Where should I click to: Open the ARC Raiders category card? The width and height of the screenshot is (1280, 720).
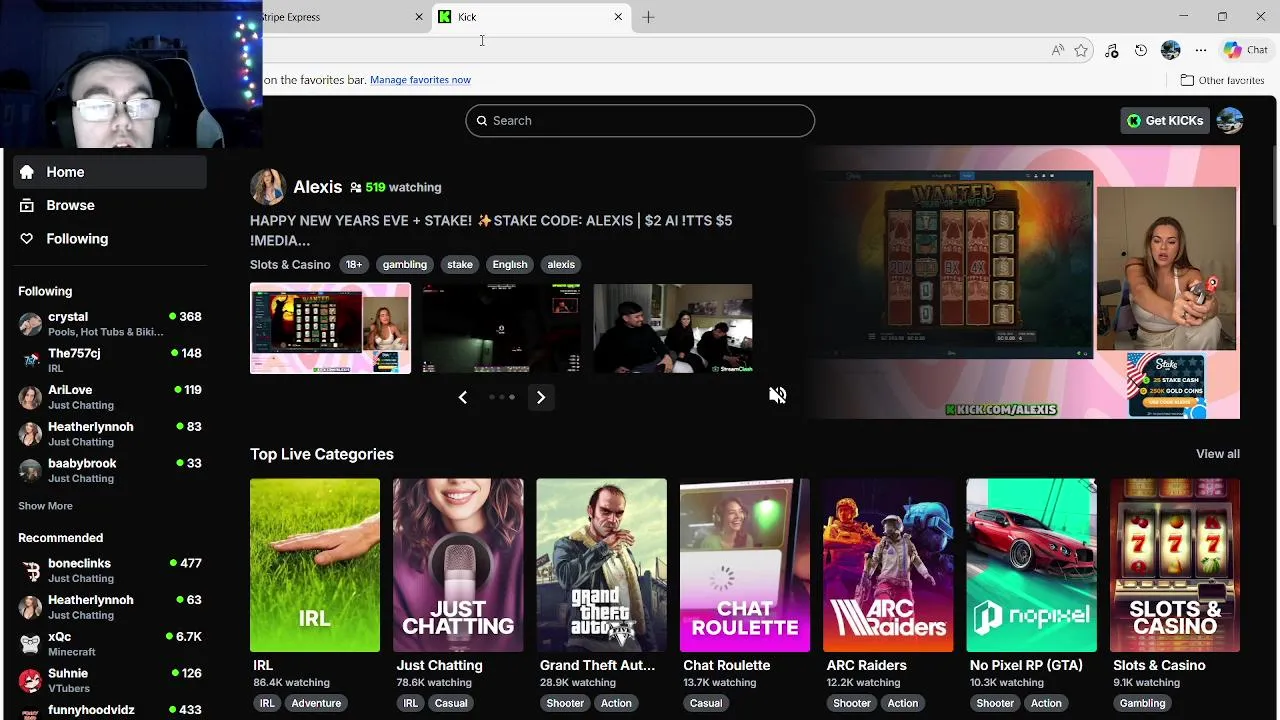888,565
